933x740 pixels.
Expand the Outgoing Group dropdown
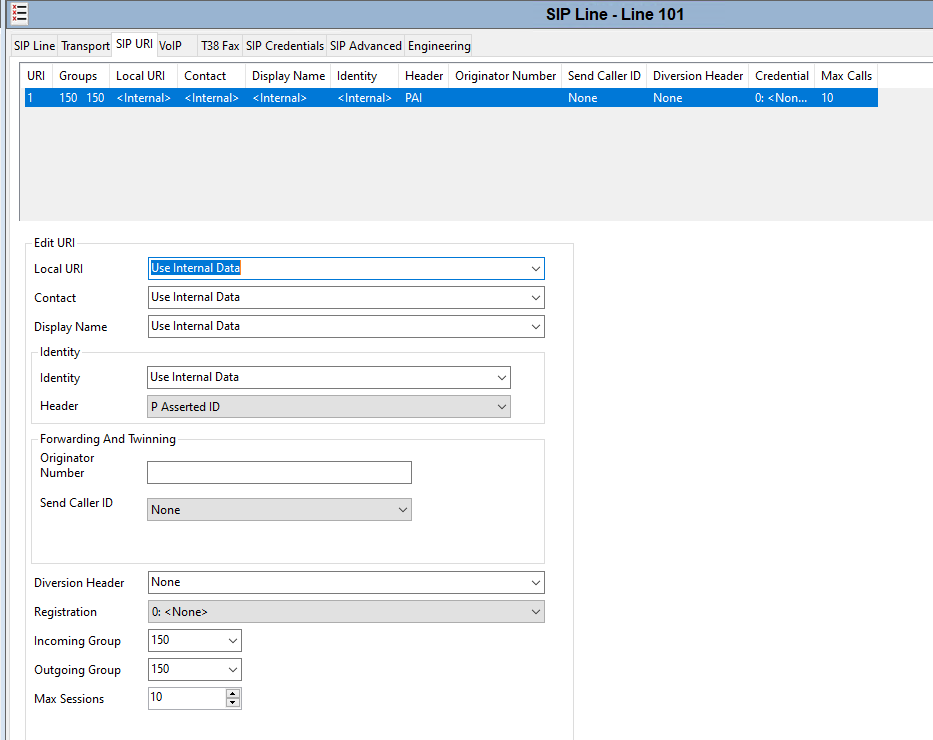coord(233,670)
